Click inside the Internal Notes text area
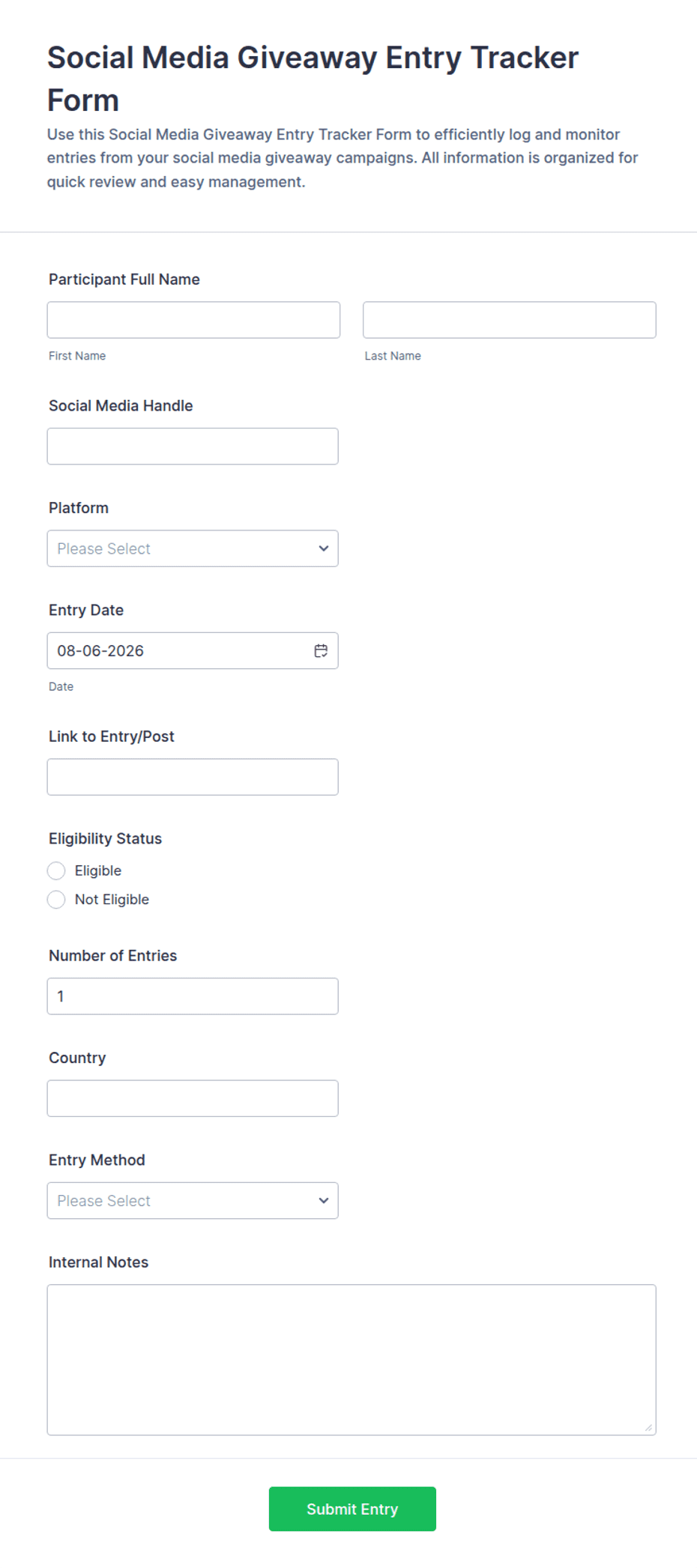 351,1360
